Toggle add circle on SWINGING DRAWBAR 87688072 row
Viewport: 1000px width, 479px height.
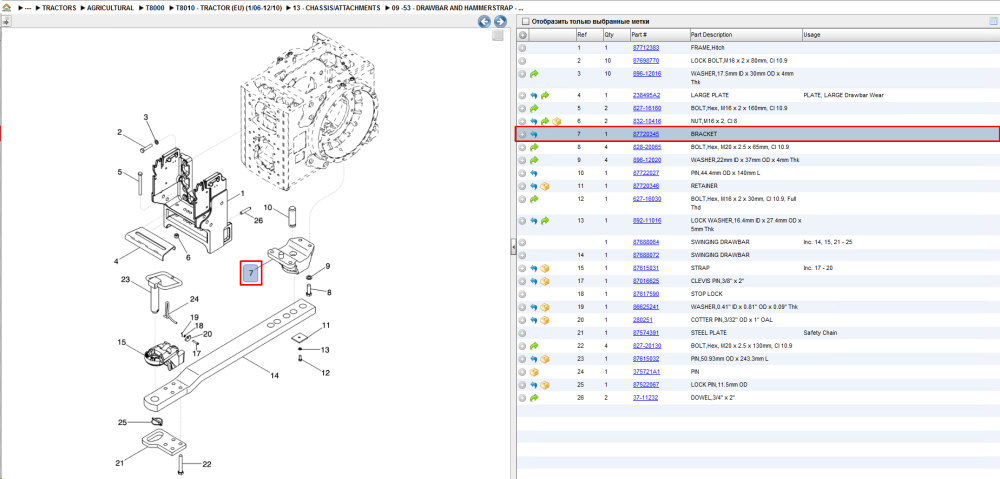(x=522, y=255)
